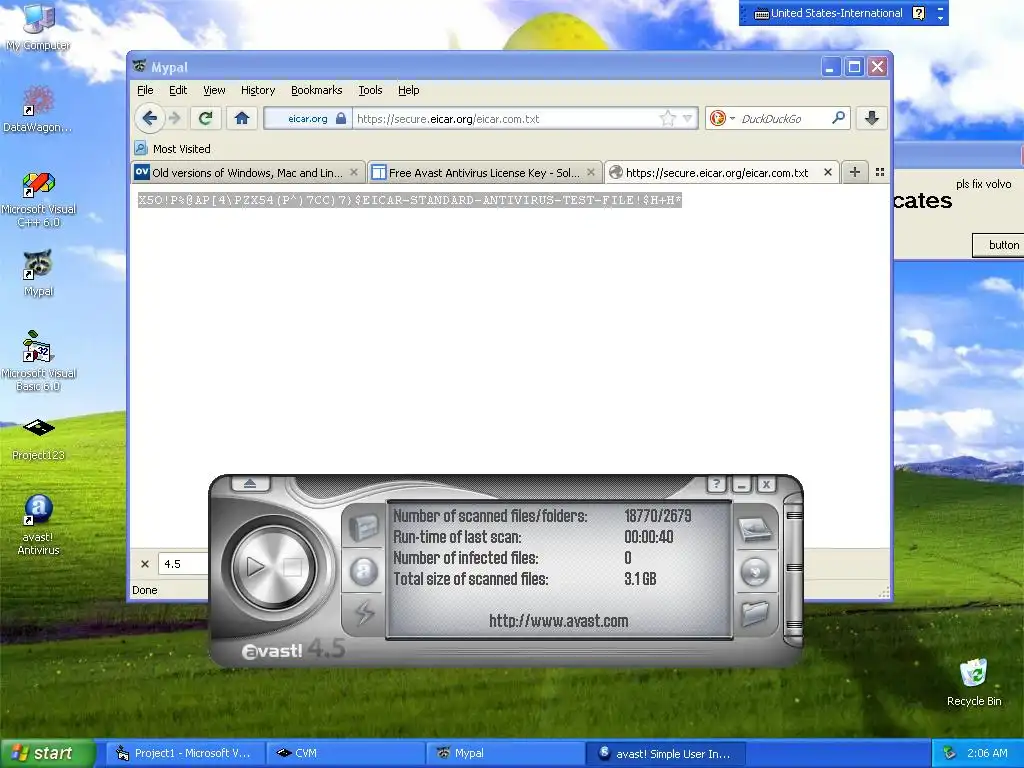Open Mypal home page button
The width and height of the screenshot is (1024, 768).
(242, 118)
